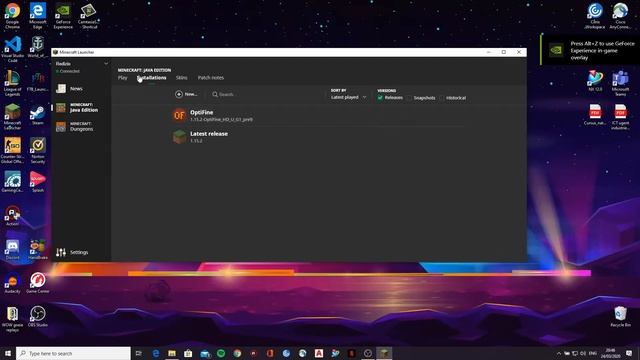Image resolution: width=640 pixels, height=360 pixels.
Task: Open Recycle Bin on desktop
Action: (620, 317)
